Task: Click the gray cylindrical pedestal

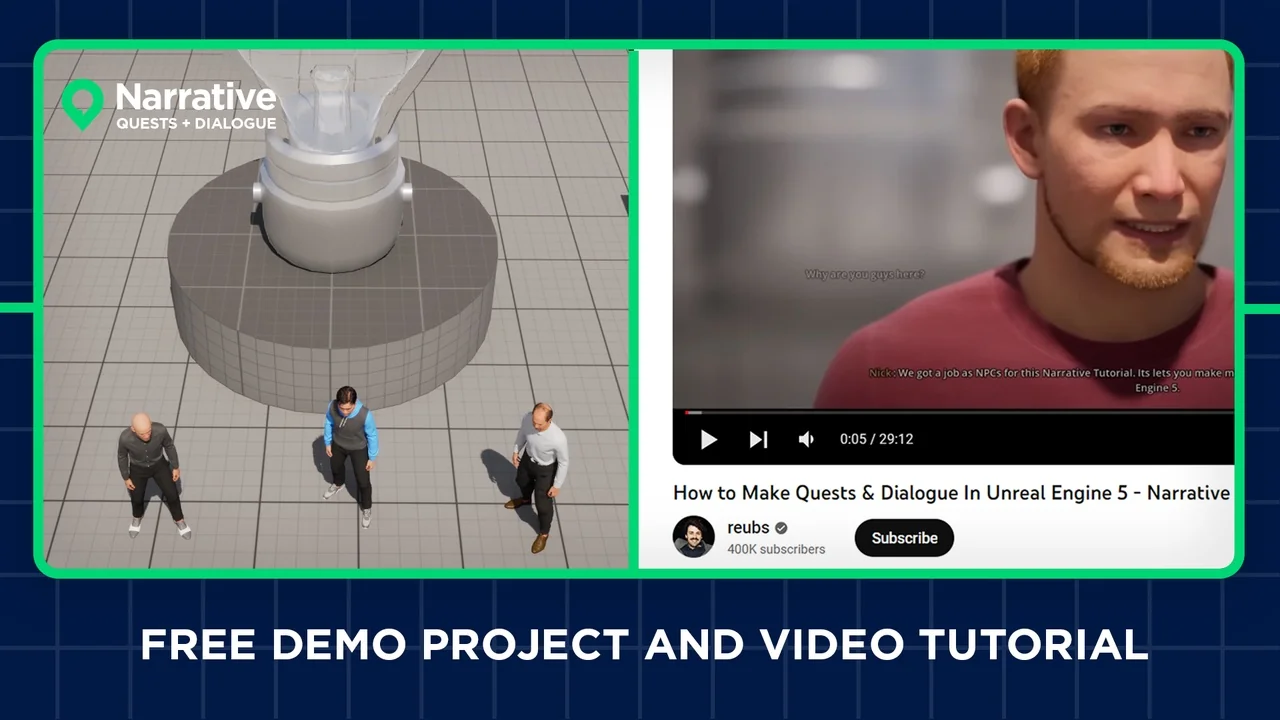Action: point(333,320)
